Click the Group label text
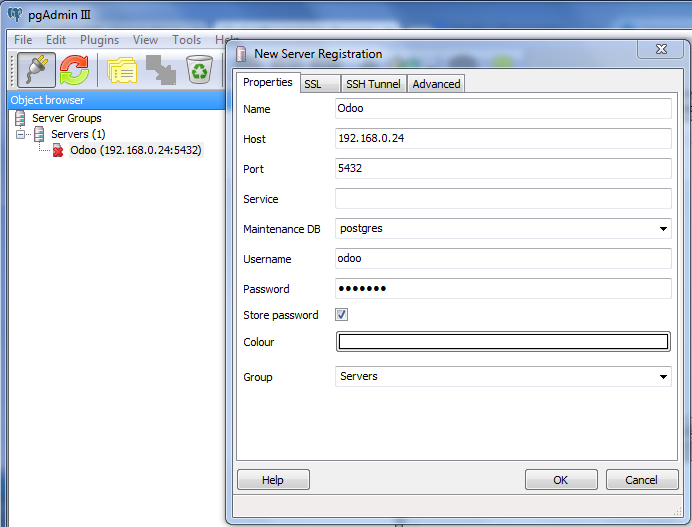Screen dimensions: 692x527 point(258,377)
